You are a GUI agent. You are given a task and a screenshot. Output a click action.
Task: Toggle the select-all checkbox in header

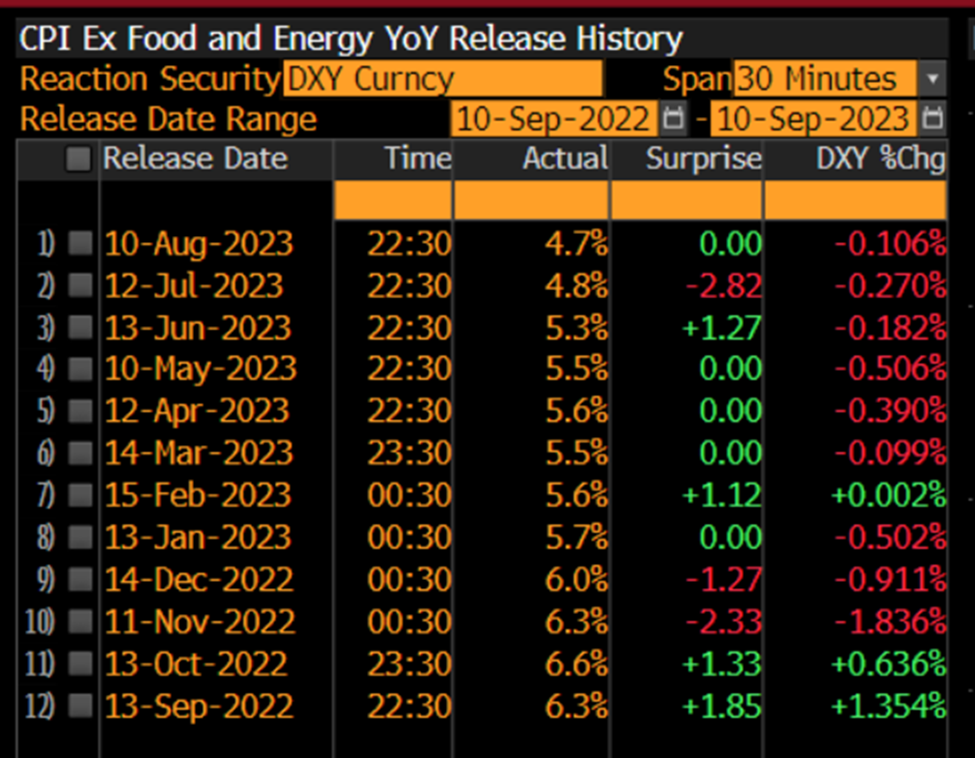78,159
